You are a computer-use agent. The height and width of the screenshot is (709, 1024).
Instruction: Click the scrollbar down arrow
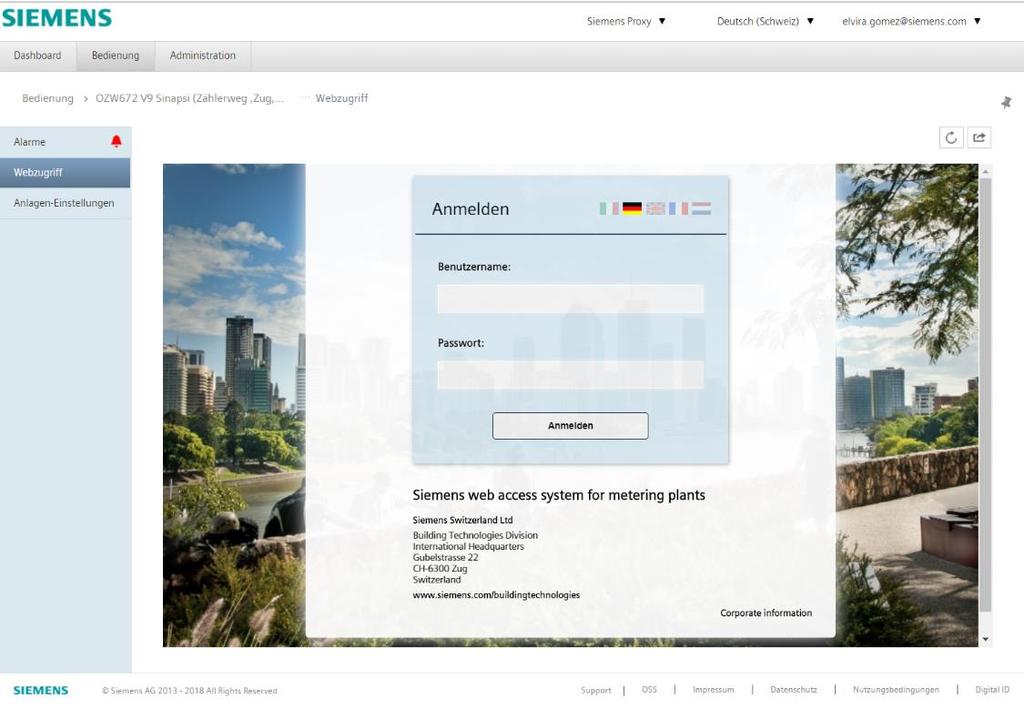(985, 639)
